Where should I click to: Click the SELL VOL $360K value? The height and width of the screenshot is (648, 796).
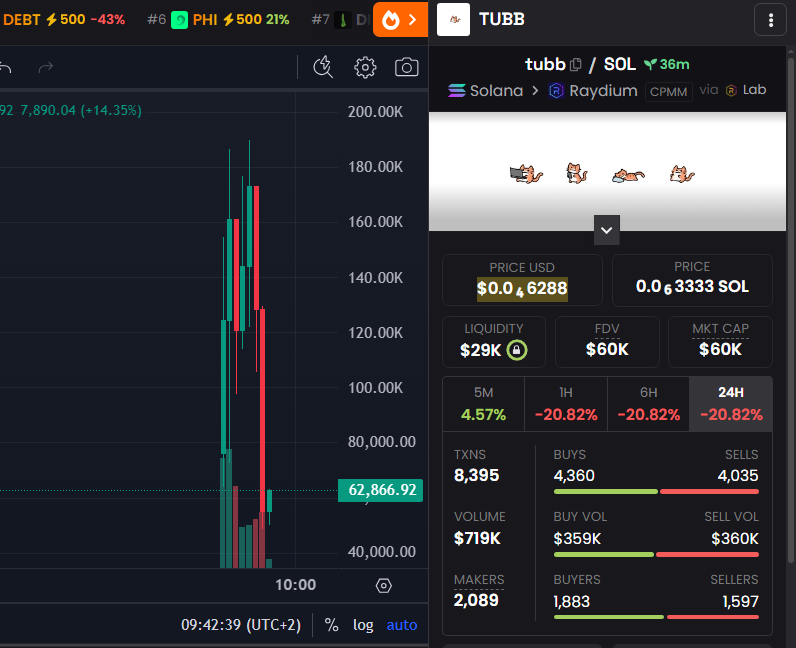(x=735, y=538)
